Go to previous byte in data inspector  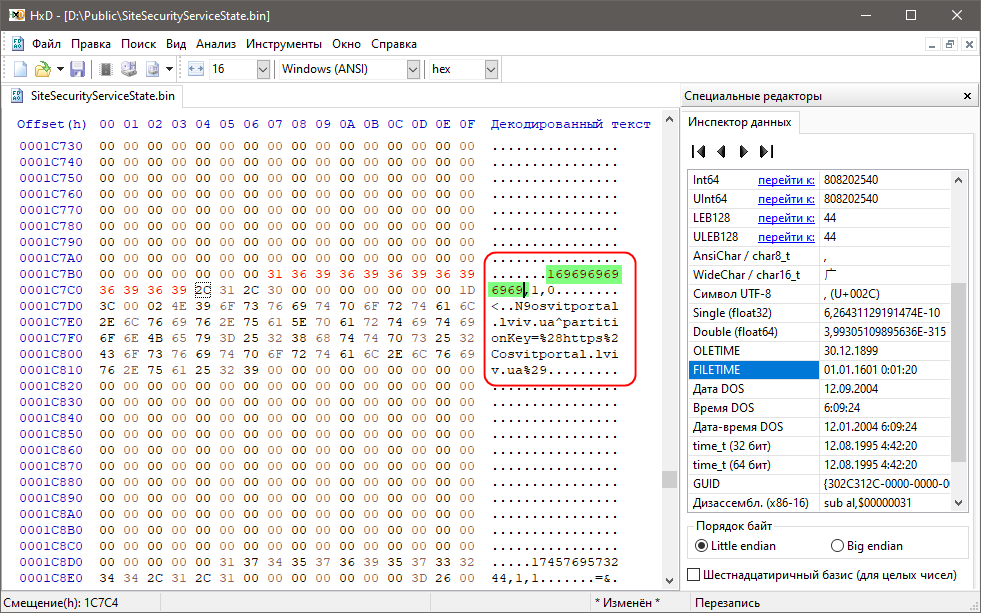721,151
